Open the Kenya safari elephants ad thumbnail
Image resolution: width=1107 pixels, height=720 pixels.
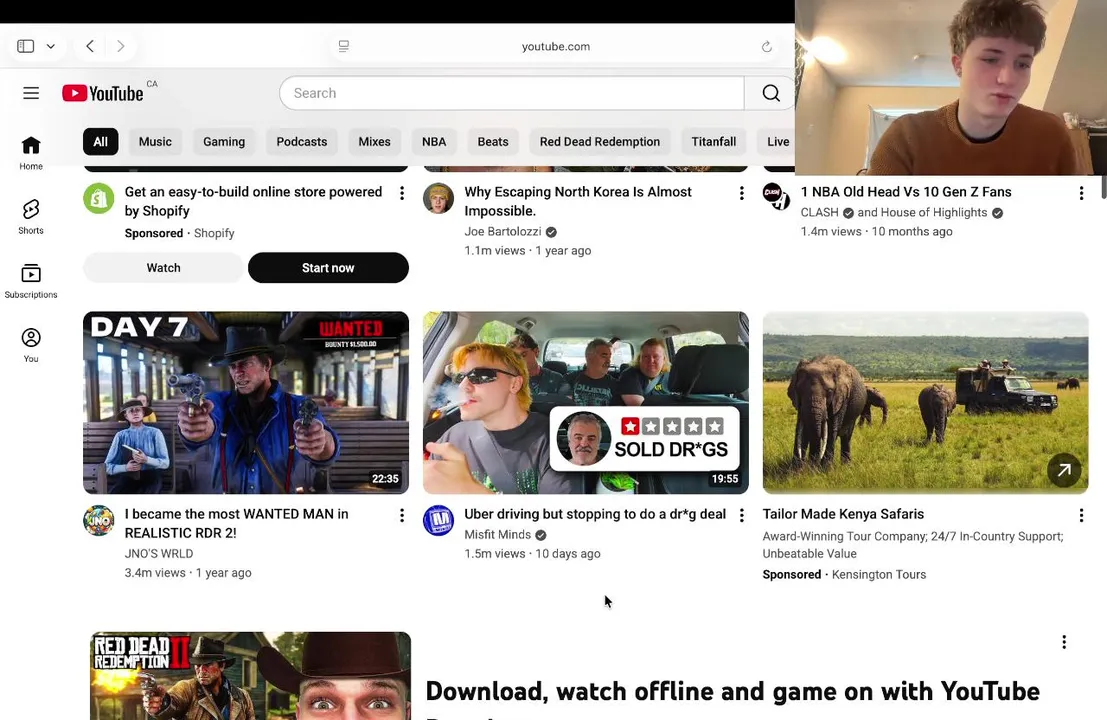click(x=925, y=403)
